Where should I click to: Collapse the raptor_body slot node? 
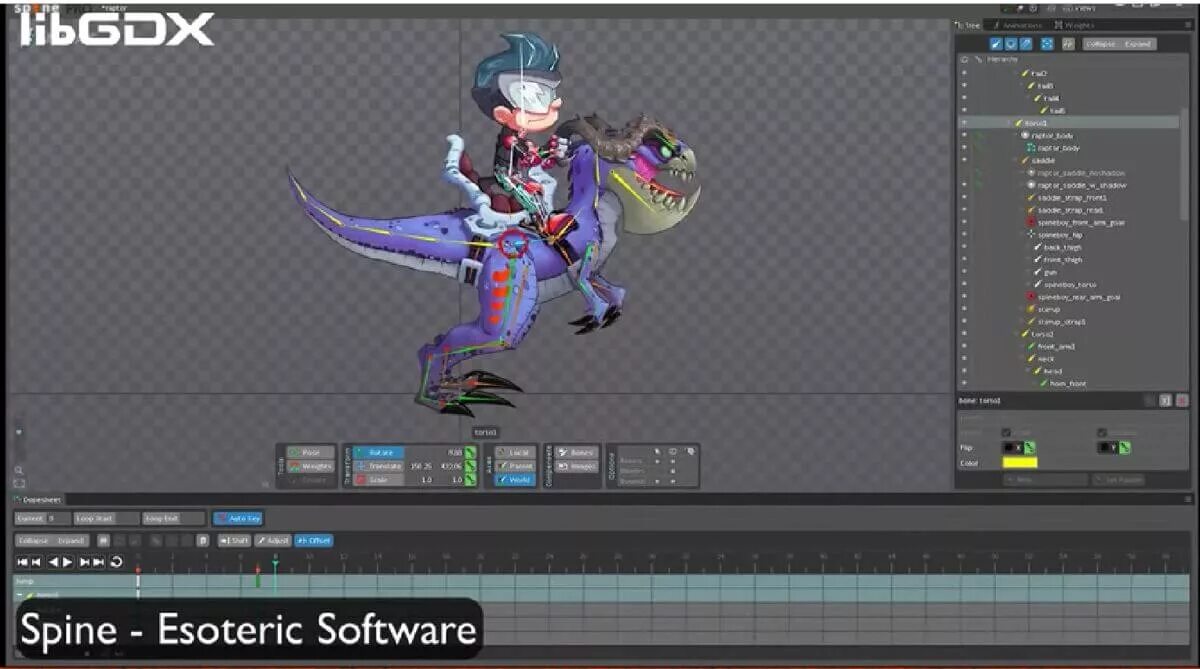(x=1016, y=135)
